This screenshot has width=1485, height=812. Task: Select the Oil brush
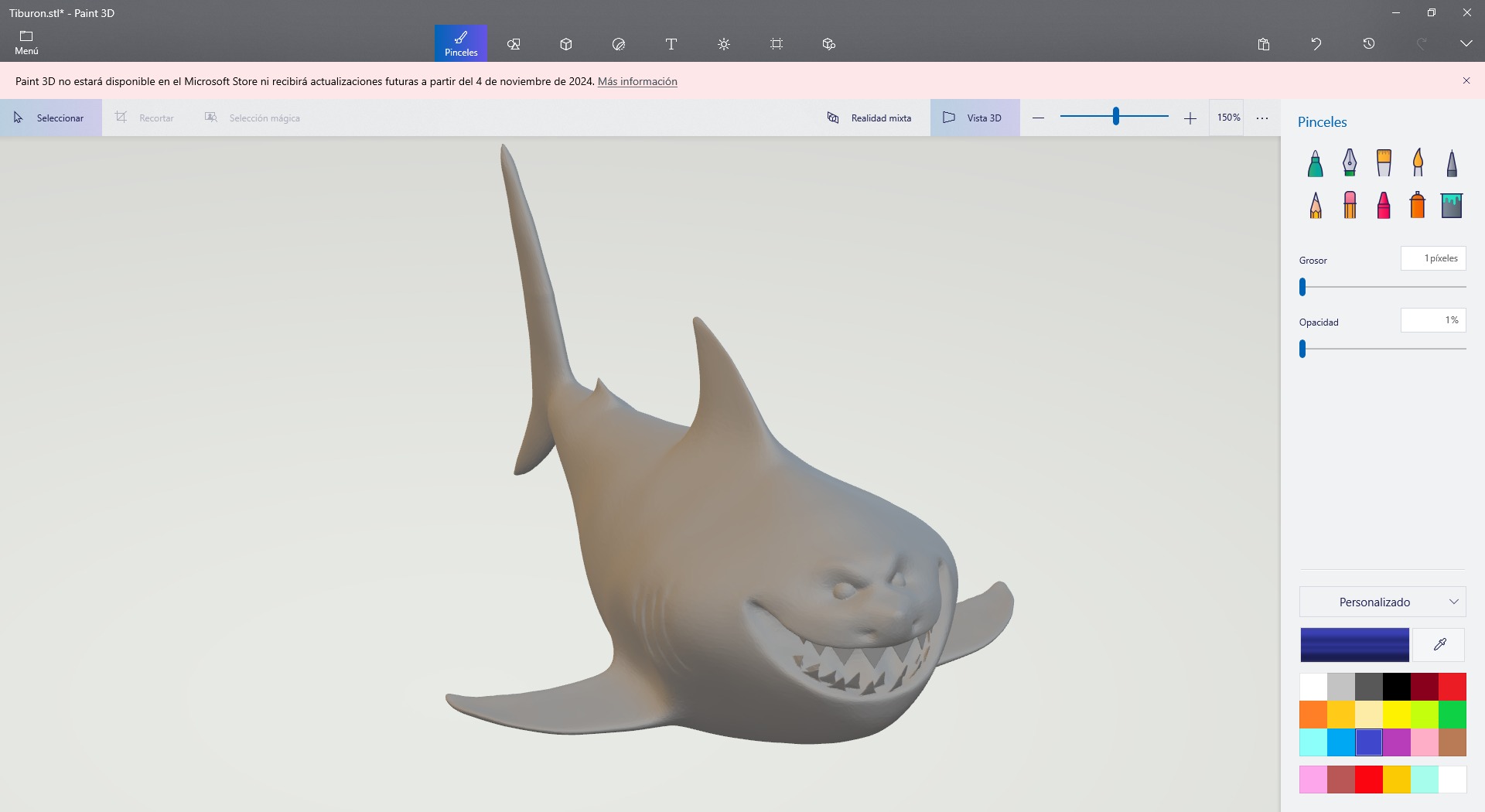(1384, 163)
